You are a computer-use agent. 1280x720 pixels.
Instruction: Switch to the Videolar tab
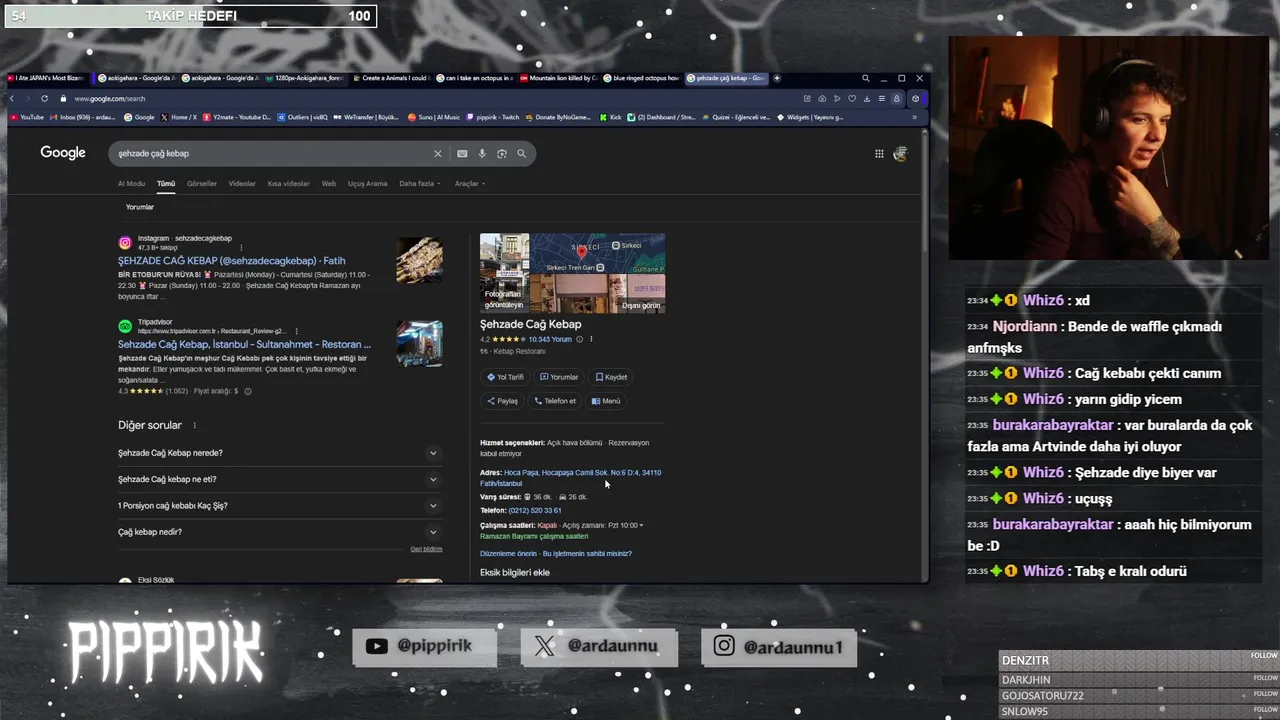click(242, 183)
